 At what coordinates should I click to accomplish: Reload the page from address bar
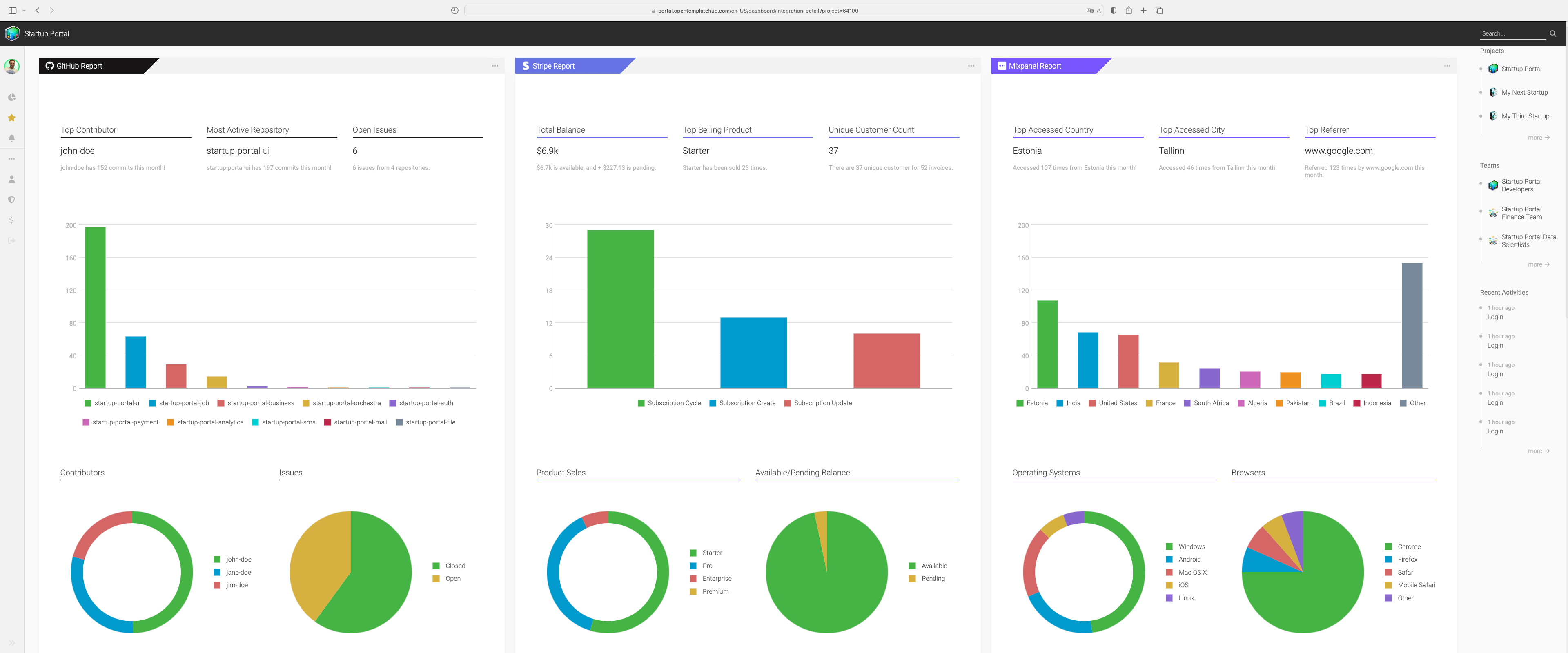[1099, 10]
